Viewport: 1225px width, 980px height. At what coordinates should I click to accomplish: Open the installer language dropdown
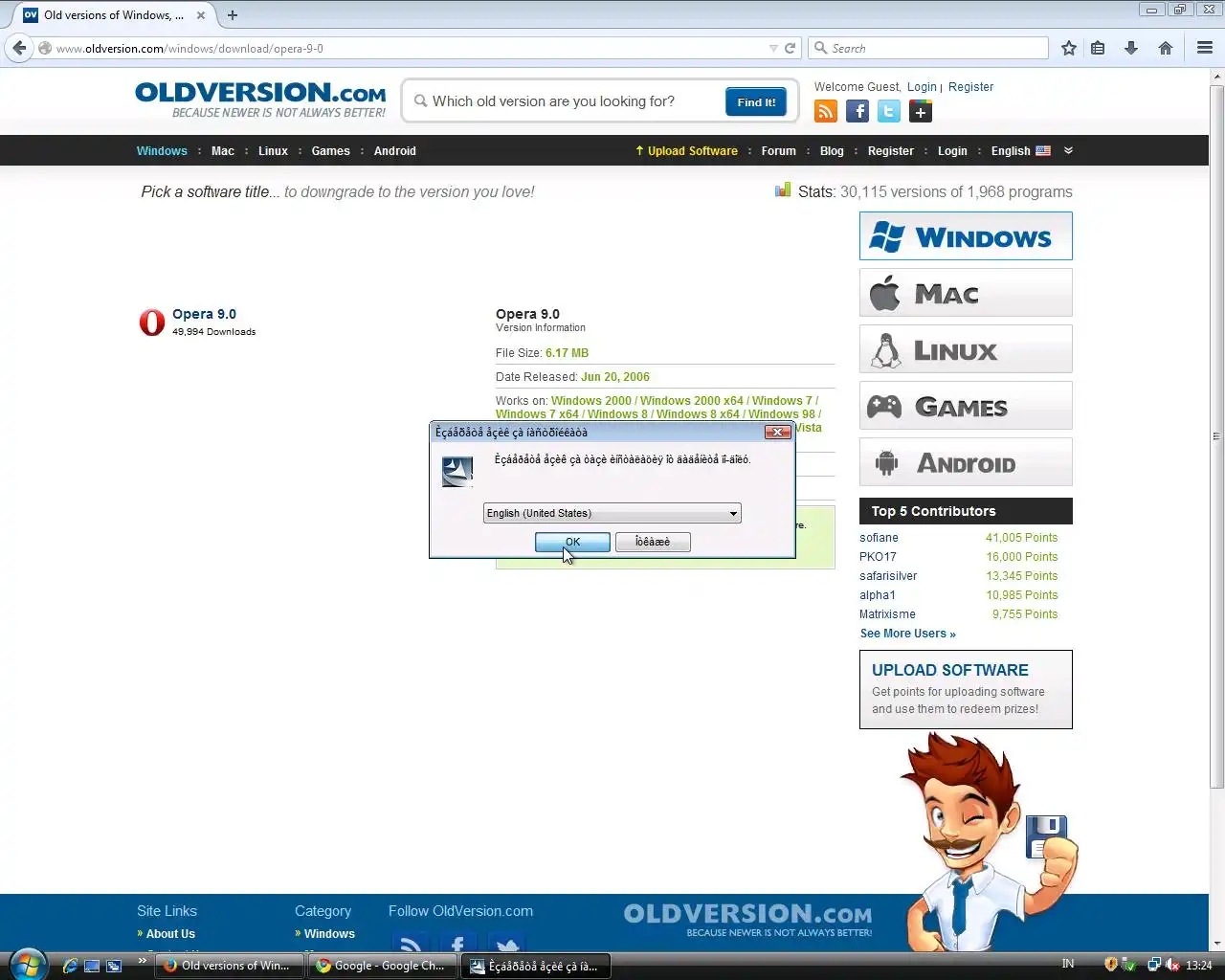612,513
